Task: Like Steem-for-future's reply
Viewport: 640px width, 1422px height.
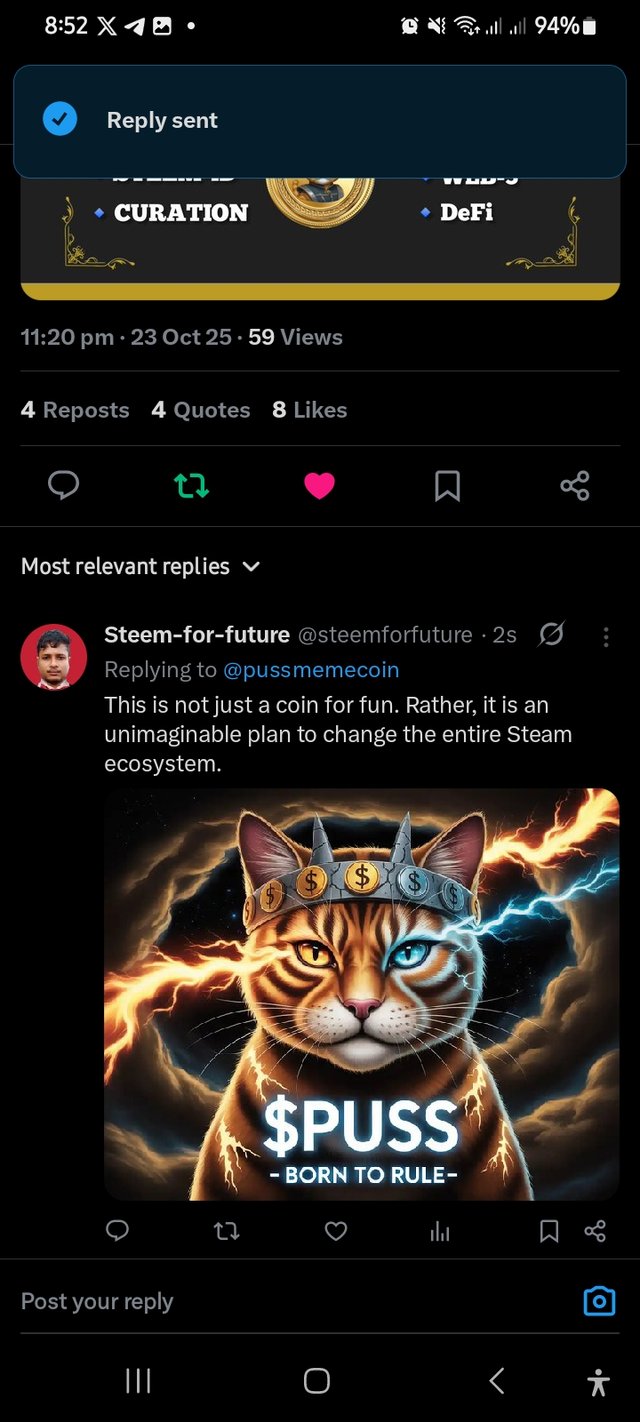Action: 336,1231
